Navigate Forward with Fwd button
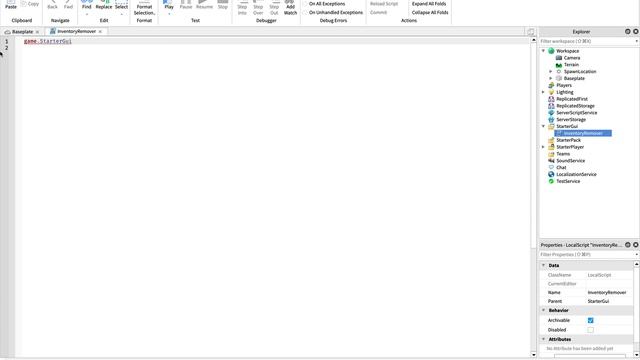 click(x=68, y=5)
